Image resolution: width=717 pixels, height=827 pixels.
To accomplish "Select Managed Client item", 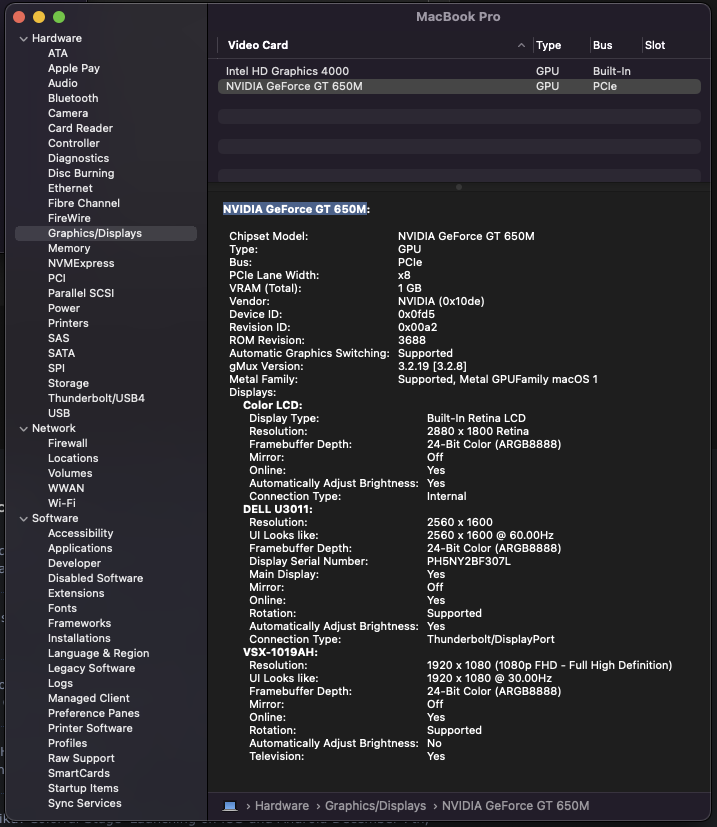I will pyautogui.click(x=89, y=698).
